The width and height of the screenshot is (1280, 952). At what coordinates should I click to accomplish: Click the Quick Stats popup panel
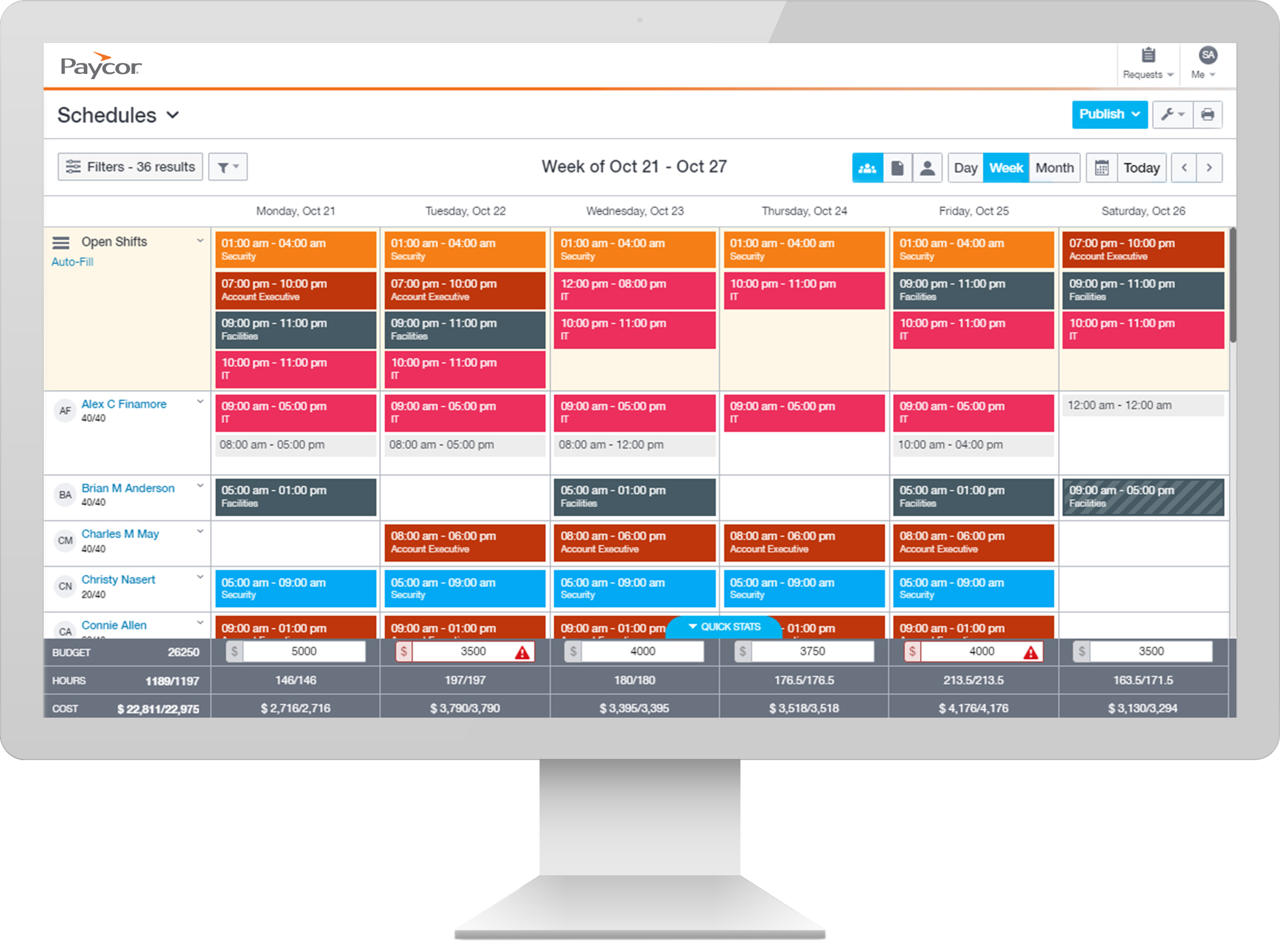click(734, 626)
